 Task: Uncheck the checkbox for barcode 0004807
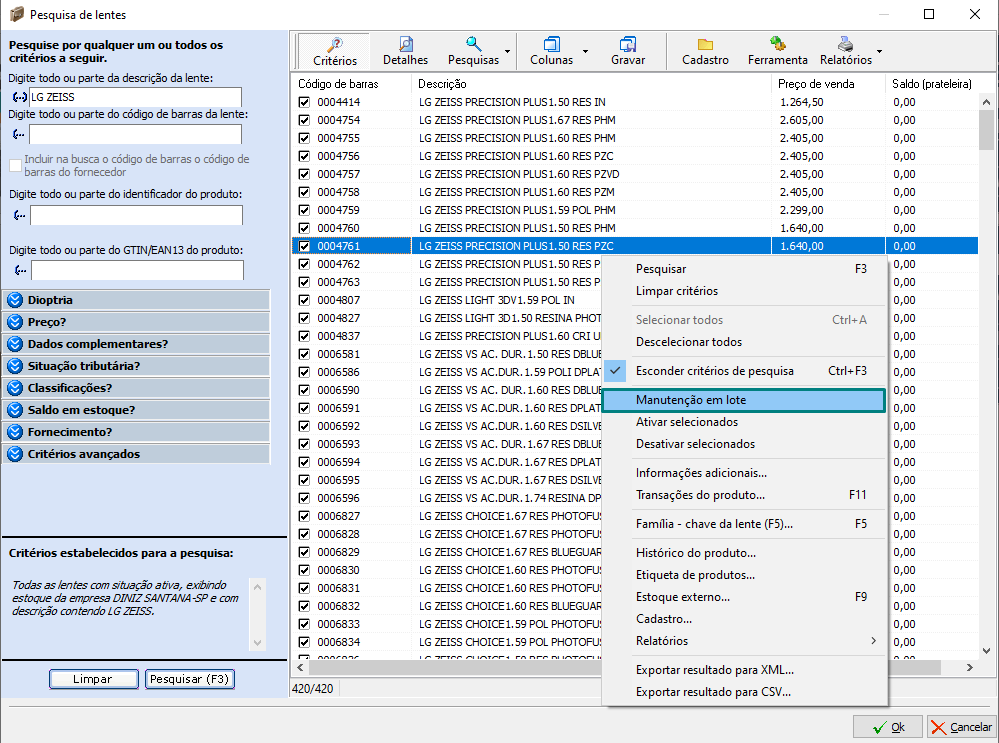point(304,300)
